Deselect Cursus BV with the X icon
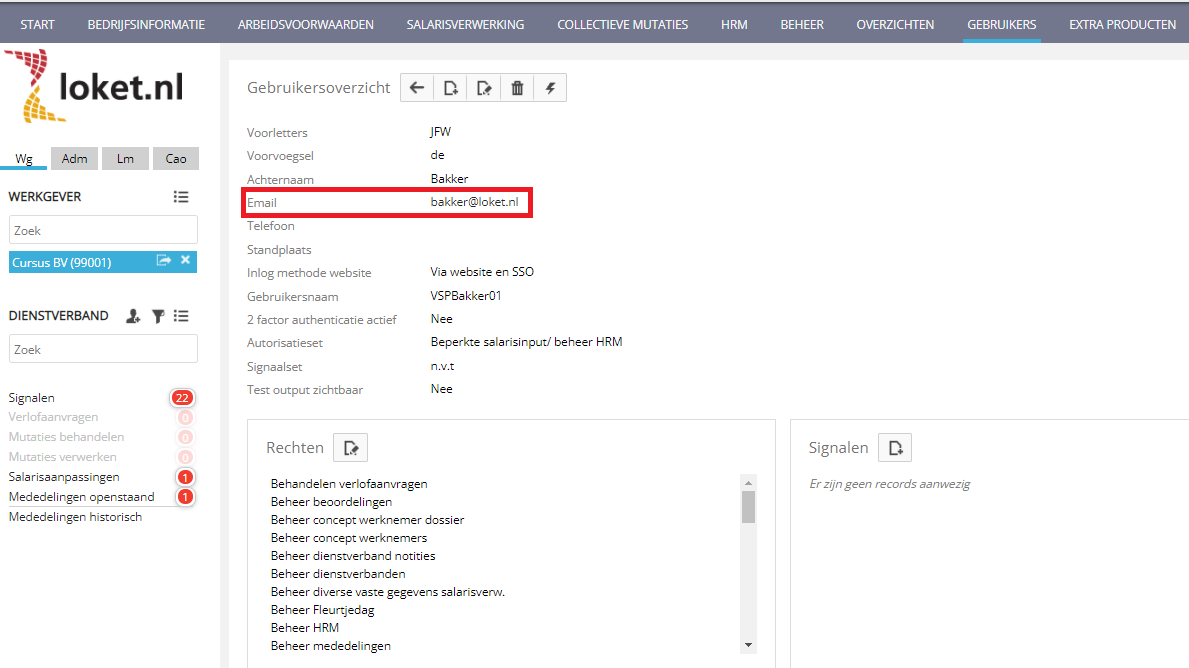The height and width of the screenshot is (668, 1189). click(x=185, y=260)
